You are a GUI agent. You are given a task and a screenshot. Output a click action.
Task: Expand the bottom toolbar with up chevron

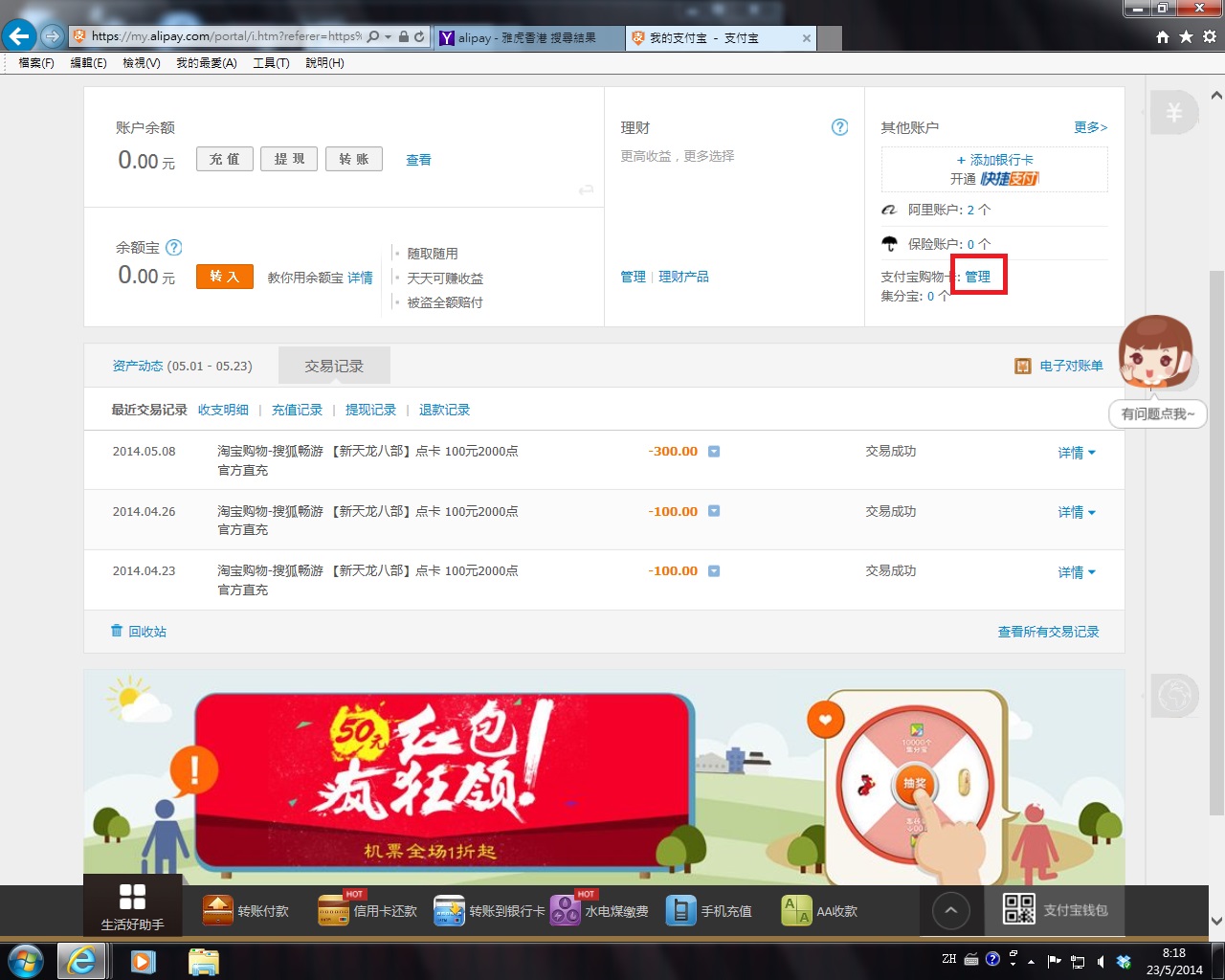[950, 910]
